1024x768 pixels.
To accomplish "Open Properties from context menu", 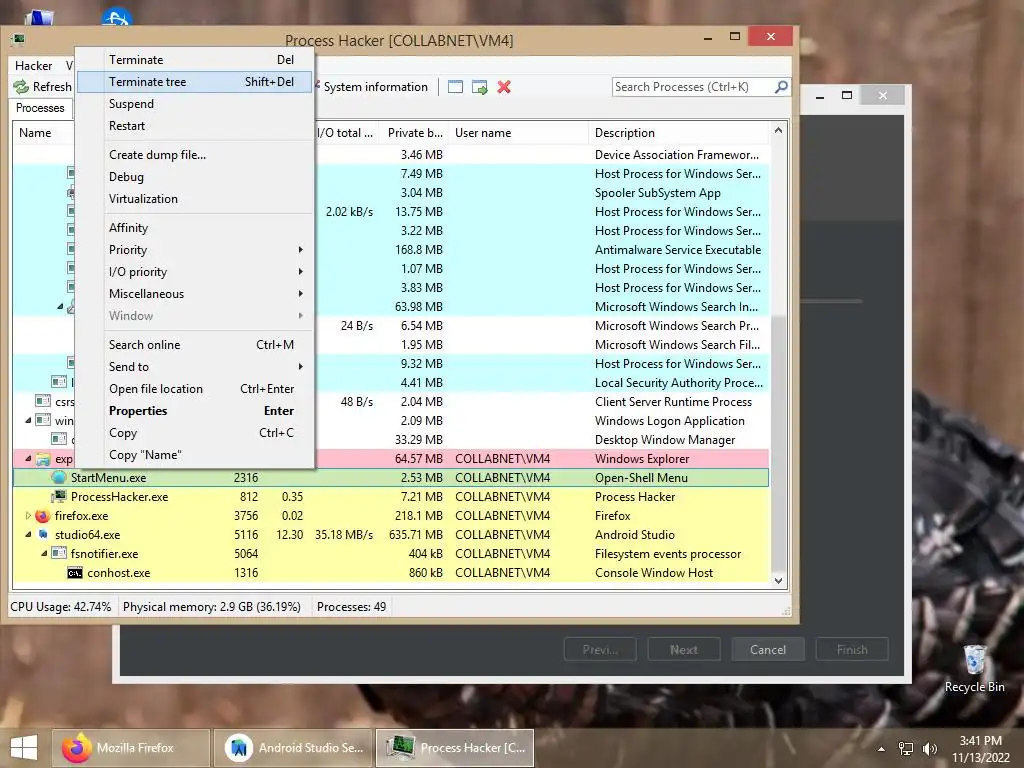I will pos(195,411).
